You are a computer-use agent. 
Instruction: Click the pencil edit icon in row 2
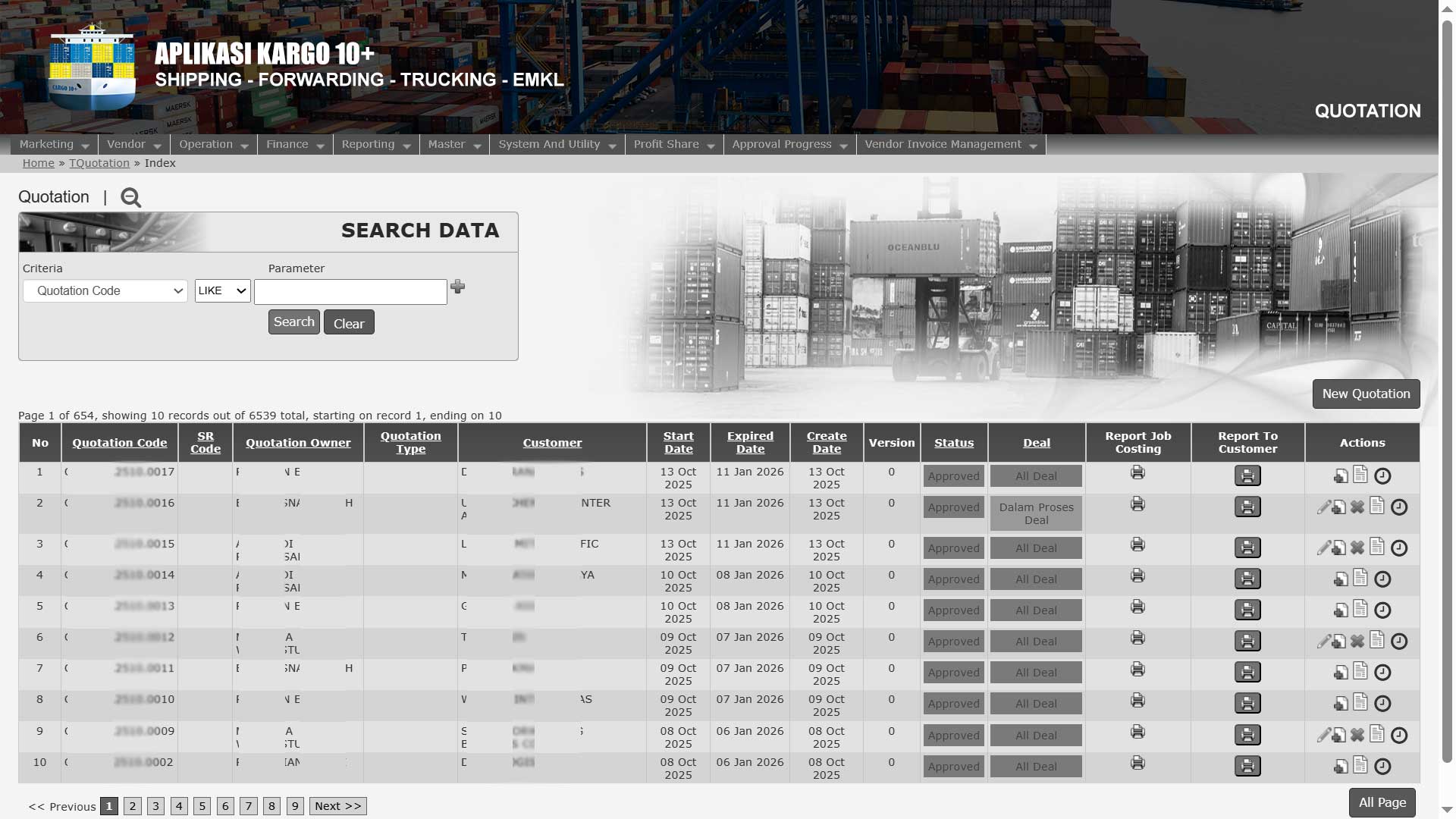(x=1323, y=507)
